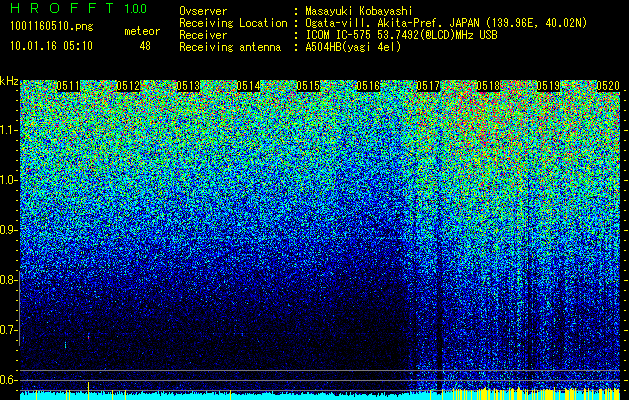The height and width of the screenshot is (400, 629).
Task: Click the 0518 time marker
Action: (488, 86)
